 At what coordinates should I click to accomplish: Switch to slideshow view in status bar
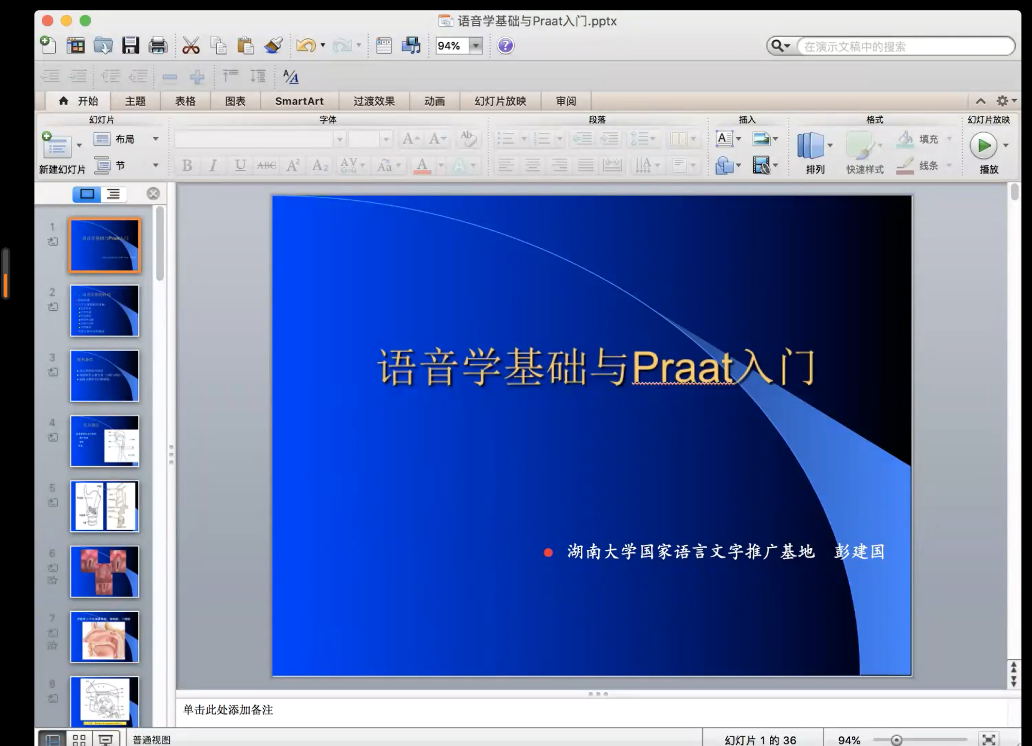(x=106, y=739)
